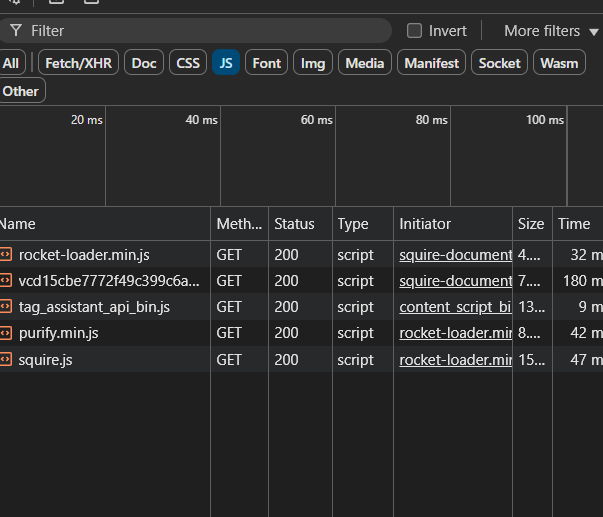The width and height of the screenshot is (603, 517).
Task: Select the Img filter chip
Action: [x=313, y=63]
